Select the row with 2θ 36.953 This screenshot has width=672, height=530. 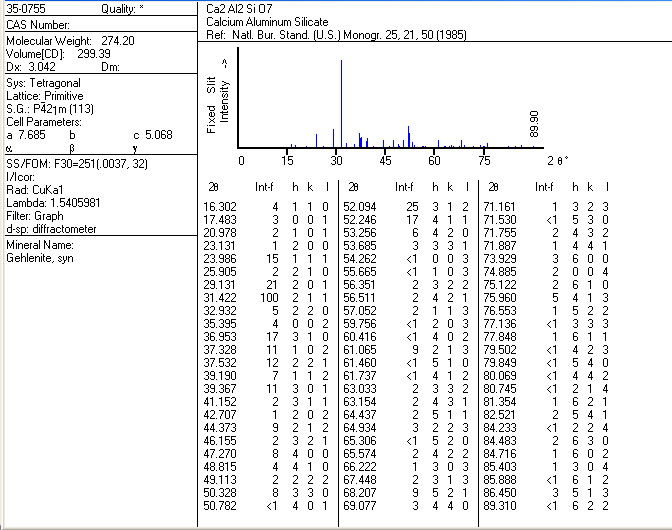tap(266, 337)
